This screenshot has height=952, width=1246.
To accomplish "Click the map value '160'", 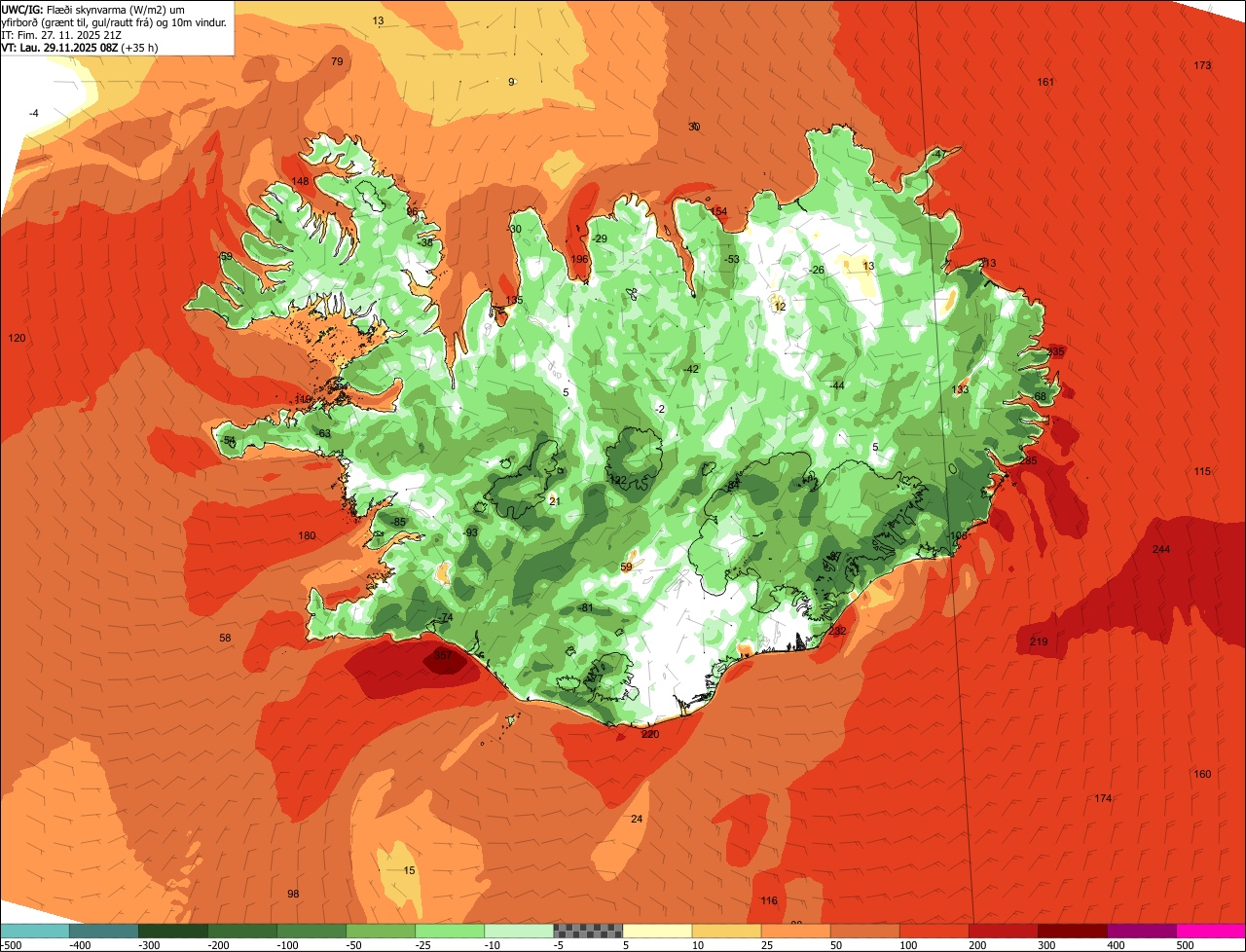I will click(x=1202, y=774).
